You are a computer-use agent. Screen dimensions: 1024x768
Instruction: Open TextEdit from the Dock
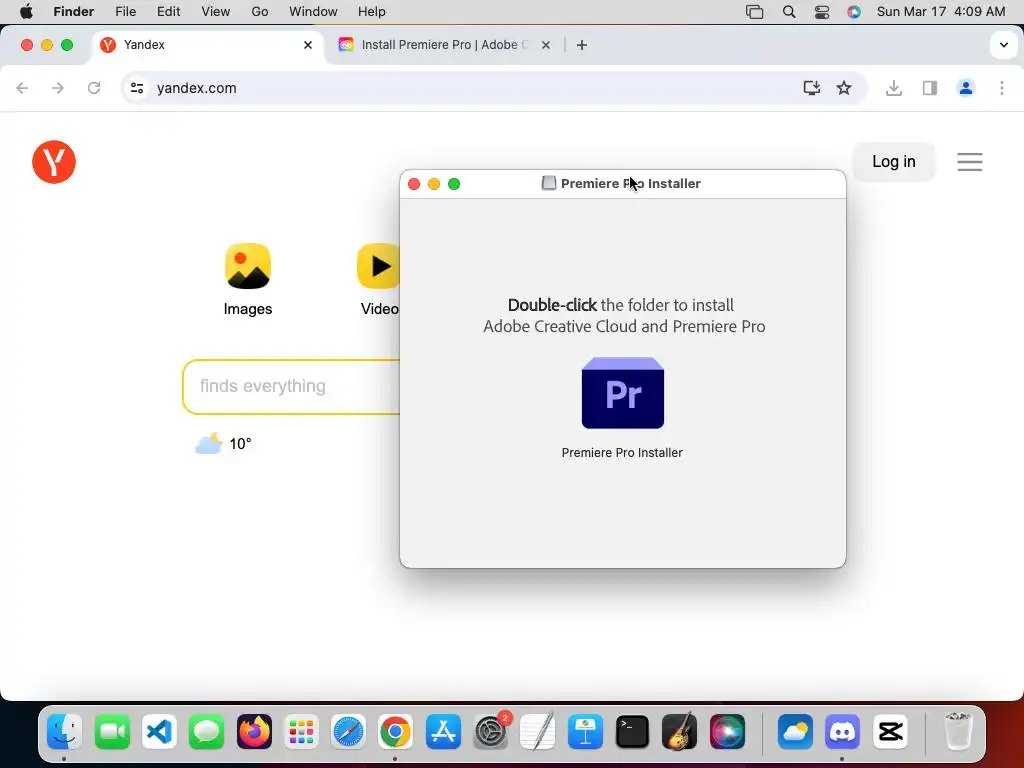[x=537, y=731]
